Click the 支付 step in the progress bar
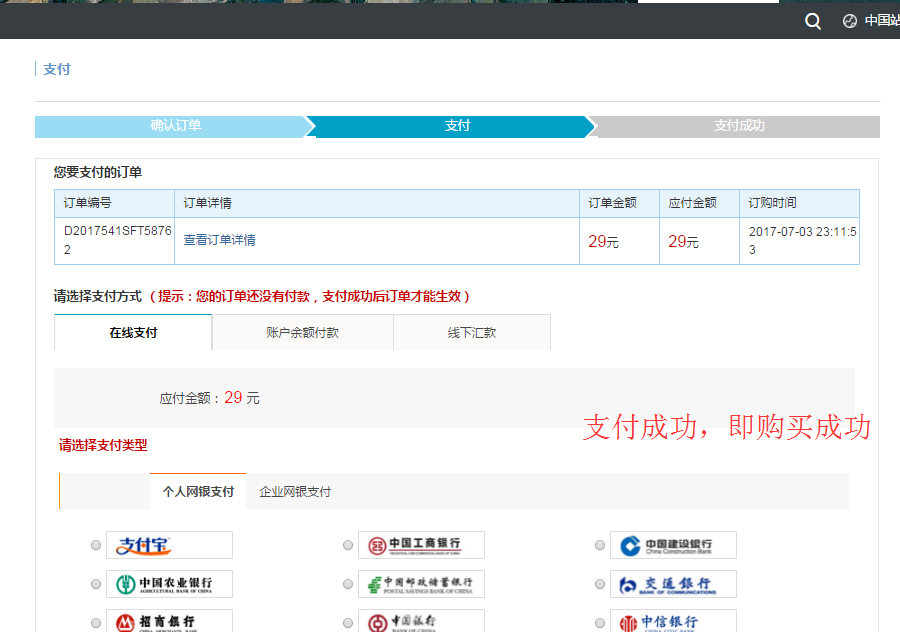Viewport: 900px width, 632px height. [x=457, y=126]
